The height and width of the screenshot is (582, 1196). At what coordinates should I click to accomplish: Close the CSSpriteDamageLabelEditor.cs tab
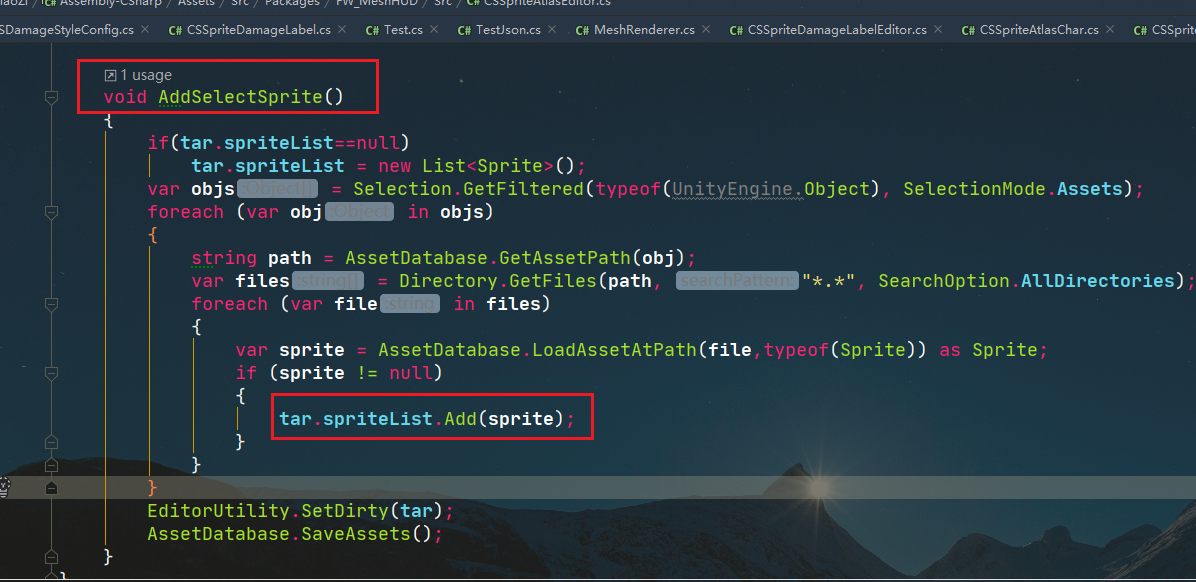click(938, 30)
